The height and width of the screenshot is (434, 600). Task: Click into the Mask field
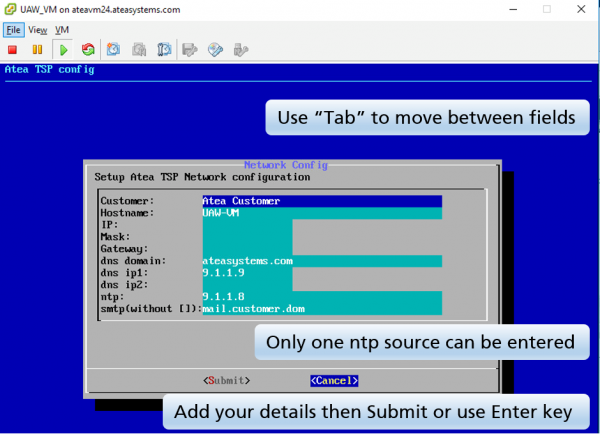(248, 237)
